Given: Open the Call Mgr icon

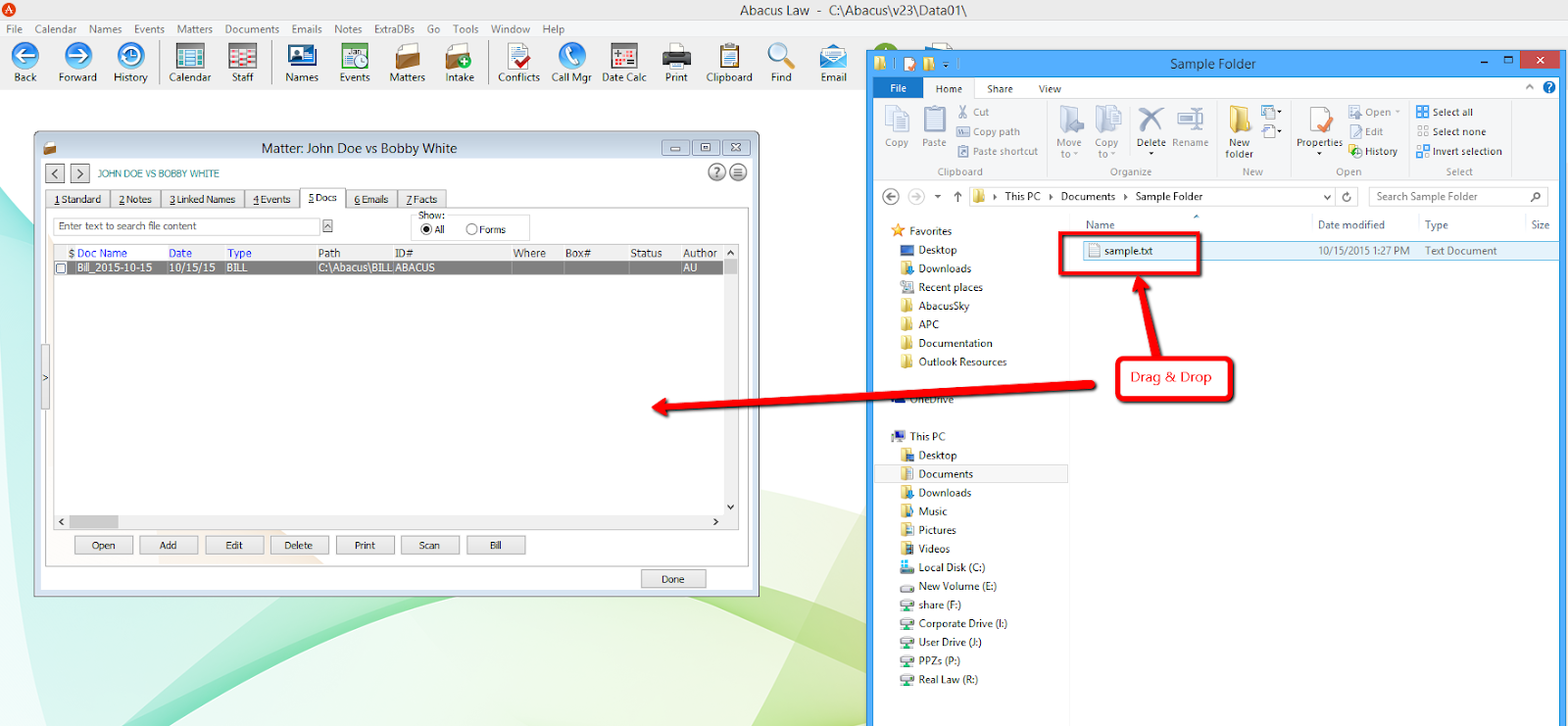Looking at the screenshot, I should (571, 62).
